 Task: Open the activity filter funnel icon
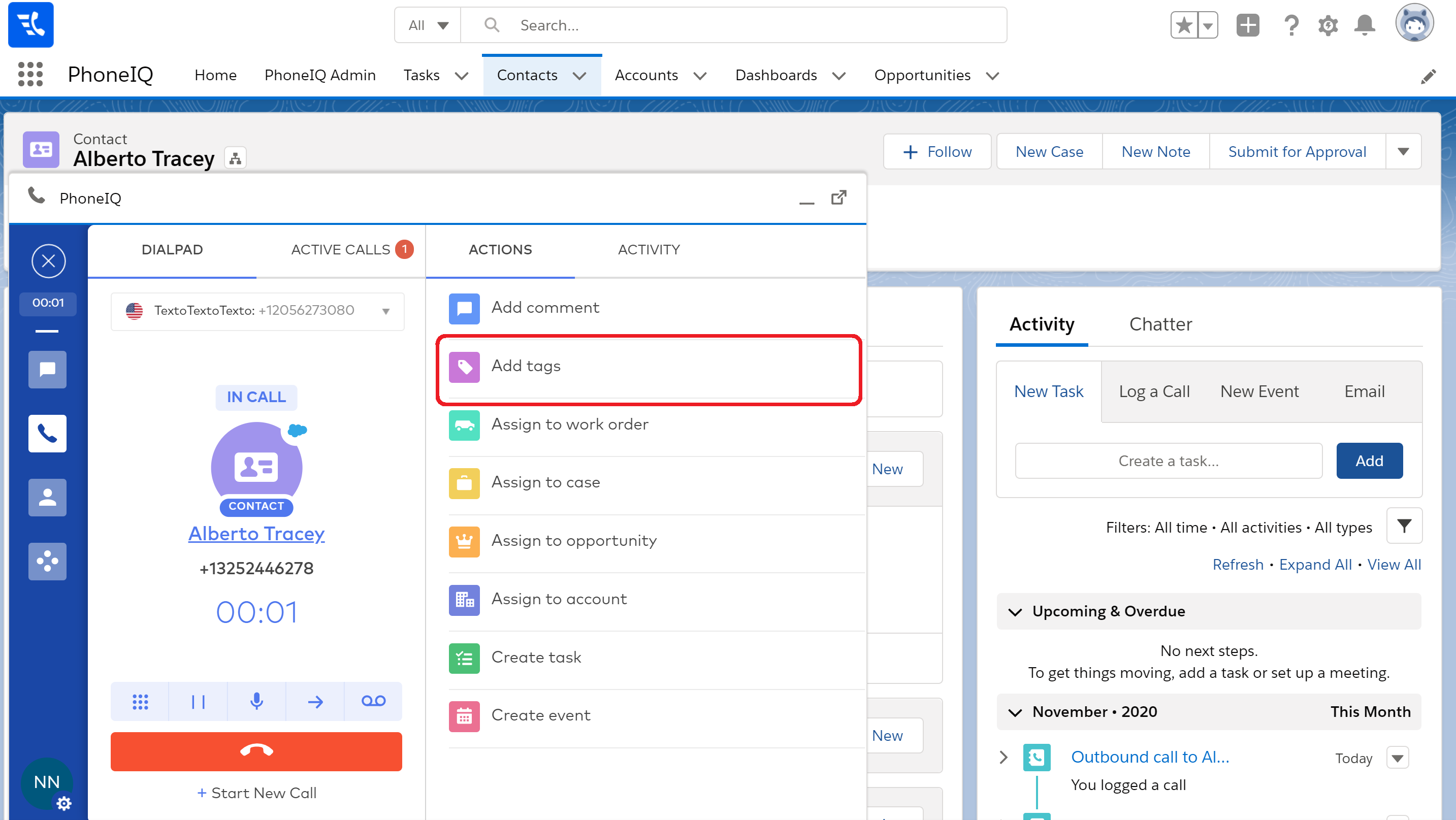click(x=1404, y=526)
